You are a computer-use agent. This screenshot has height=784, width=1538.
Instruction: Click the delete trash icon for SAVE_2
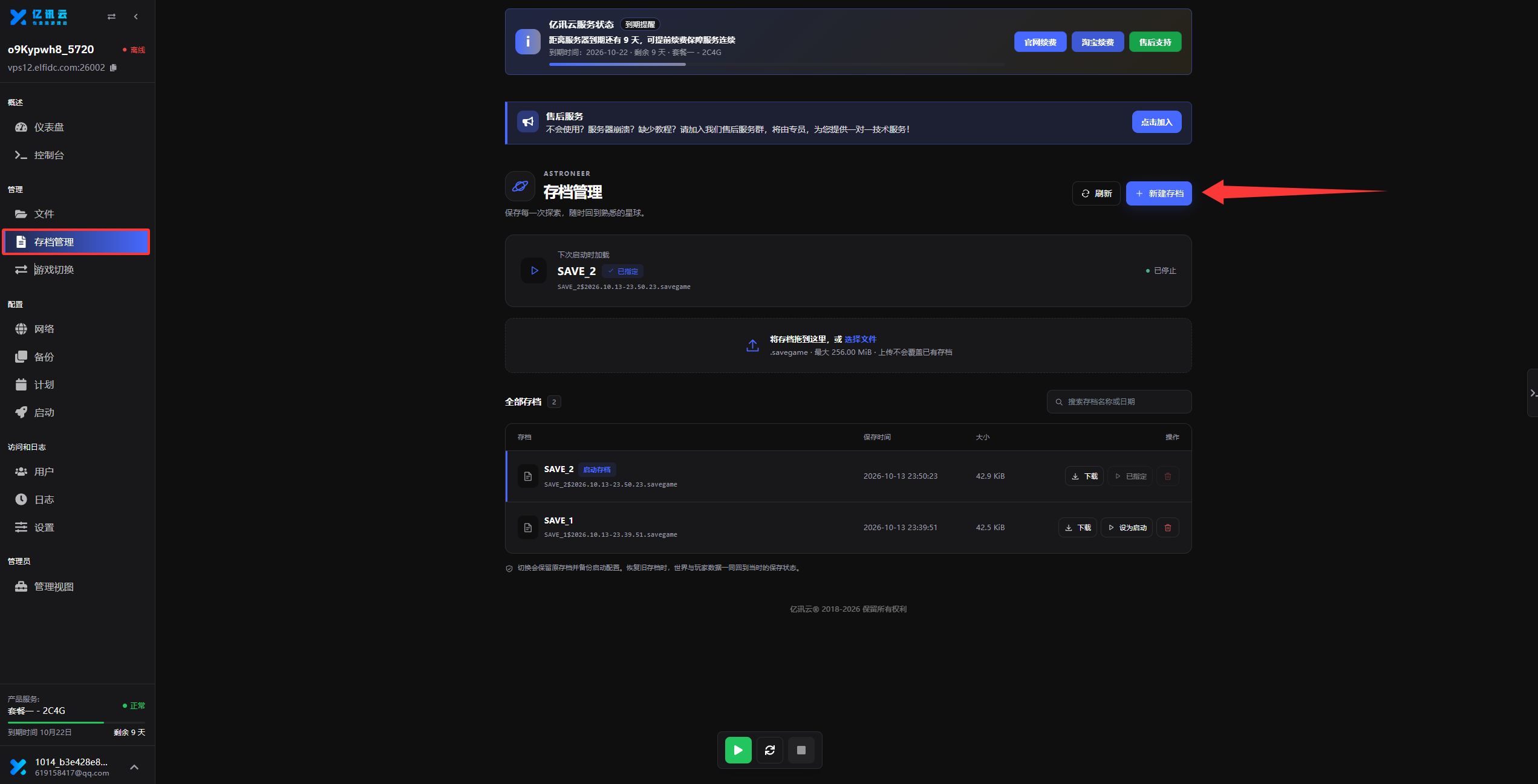click(x=1168, y=476)
